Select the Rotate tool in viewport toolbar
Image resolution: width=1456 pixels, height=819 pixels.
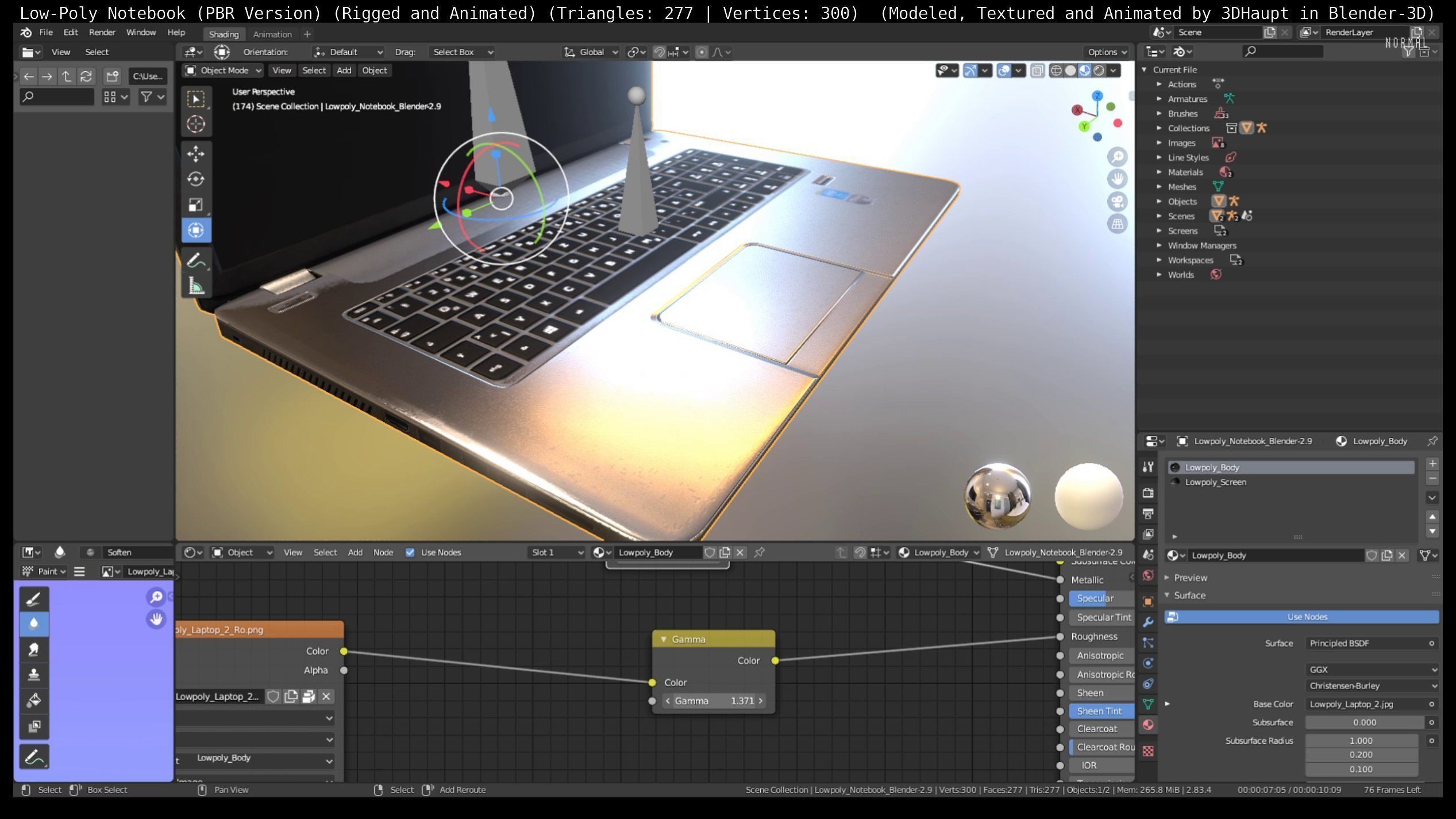(195, 179)
